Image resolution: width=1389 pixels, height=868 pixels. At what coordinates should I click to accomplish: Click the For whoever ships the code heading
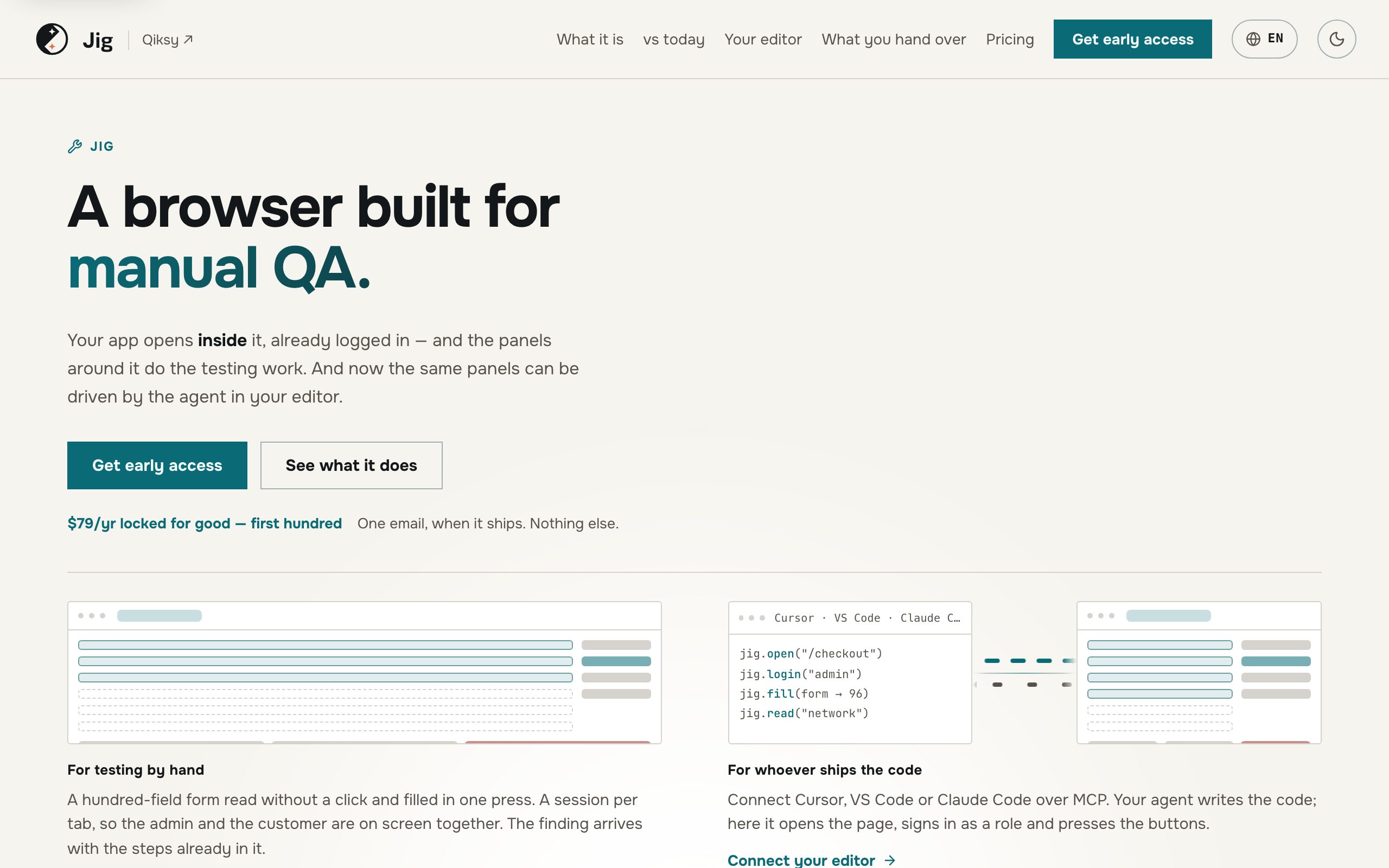824,770
